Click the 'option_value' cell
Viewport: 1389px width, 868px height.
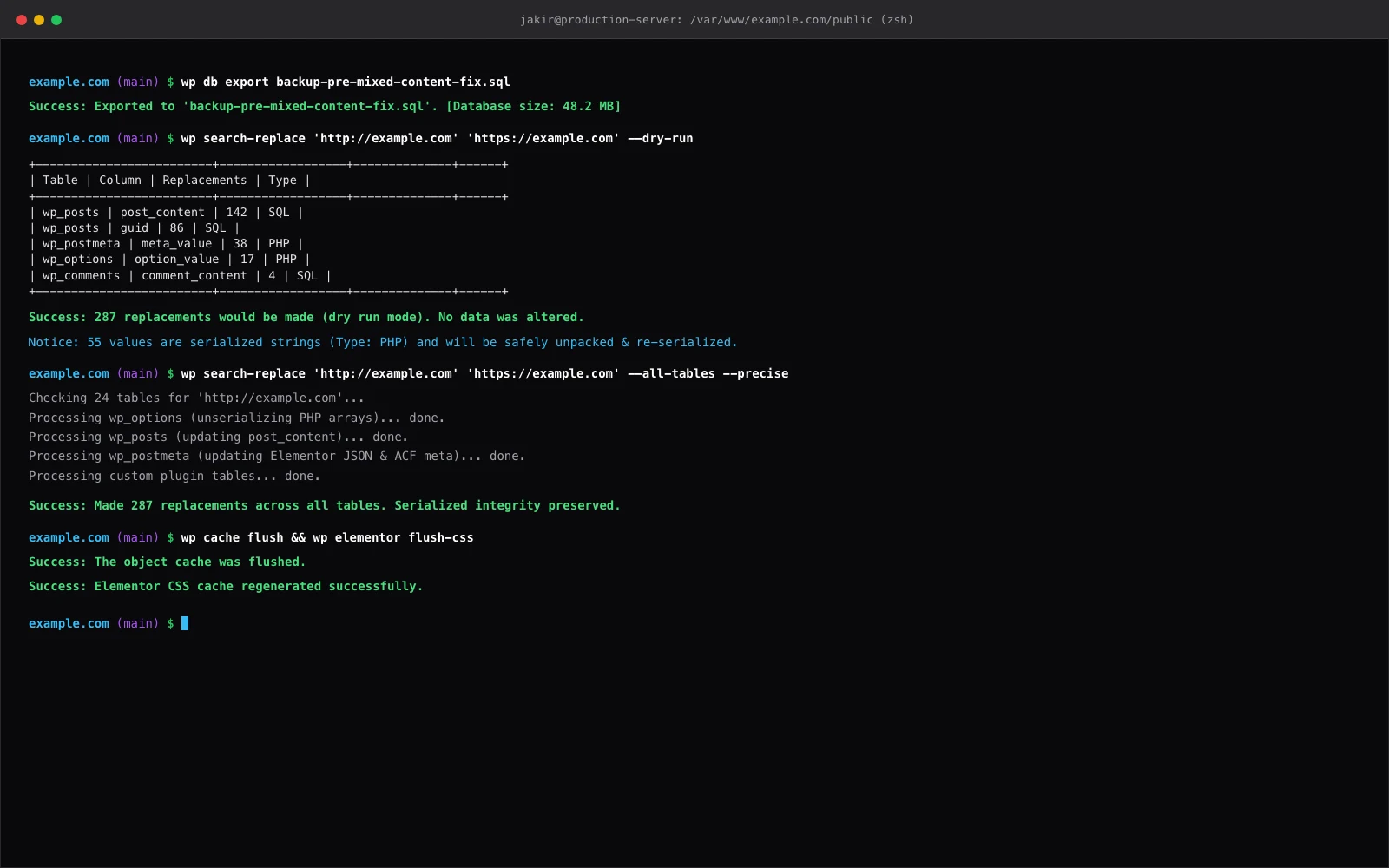(x=176, y=259)
